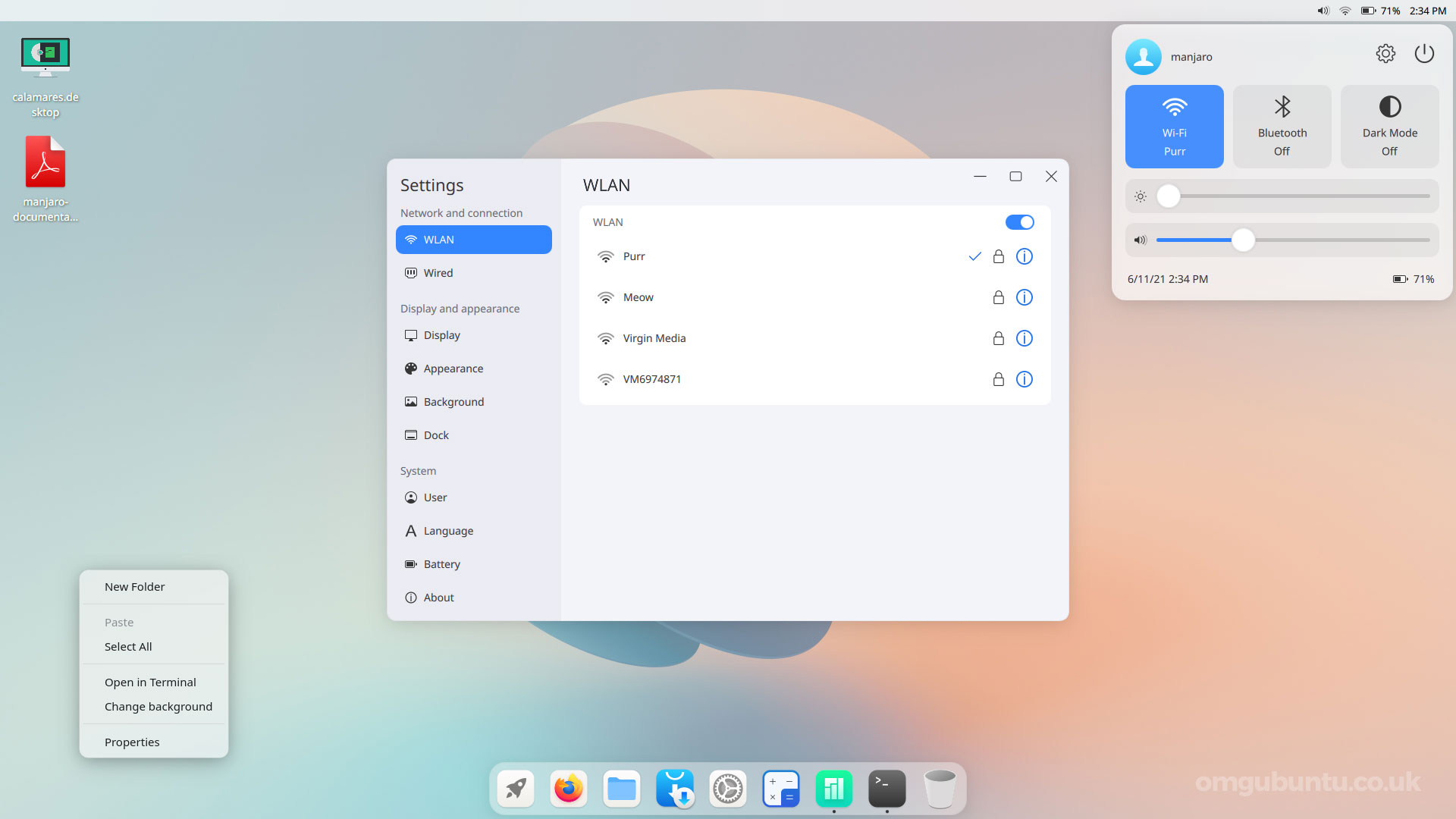
Task: Click the lock icon beside Virgin Media
Action: point(999,339)
